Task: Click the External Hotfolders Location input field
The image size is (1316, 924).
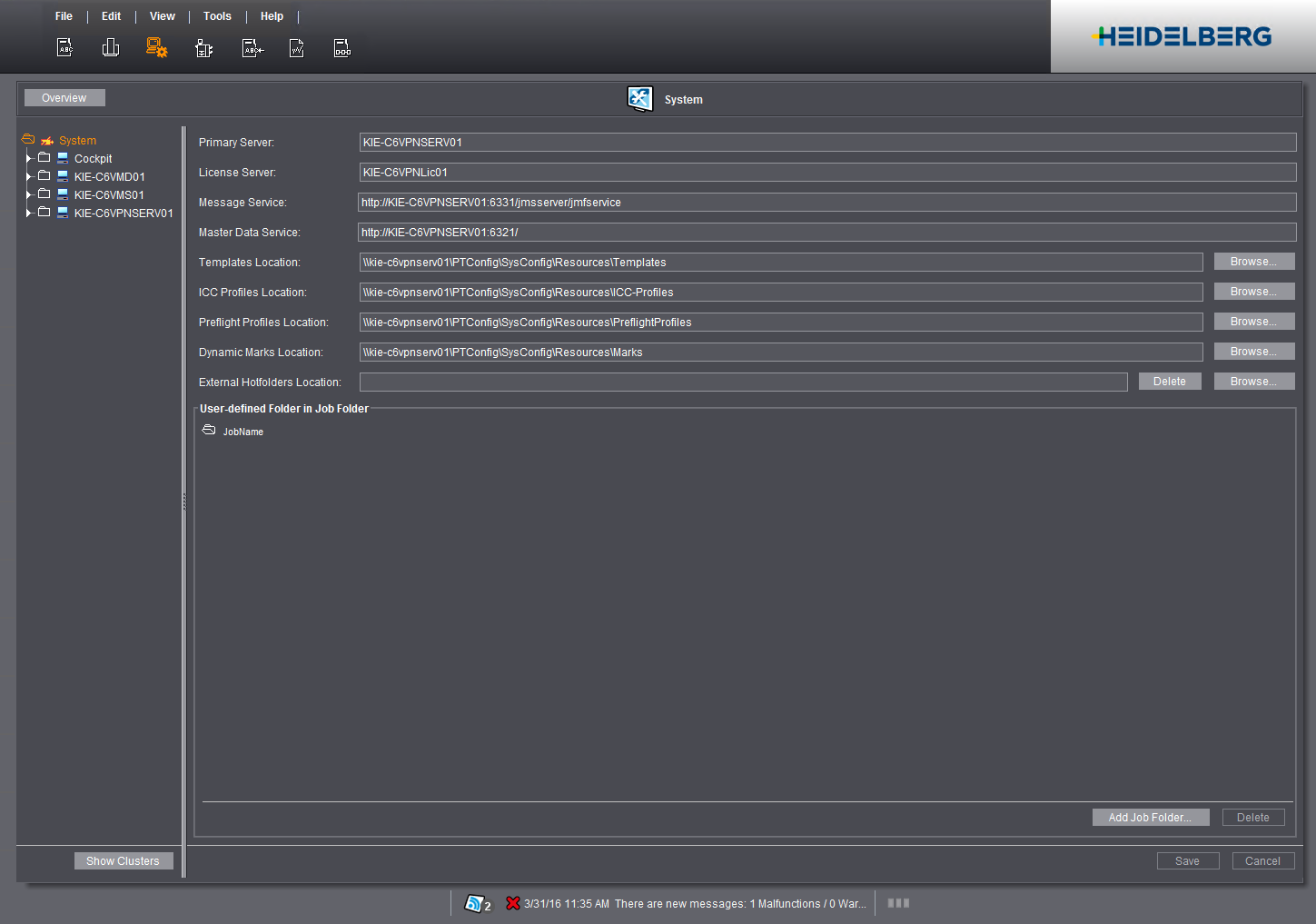Action: pos(743,383)
